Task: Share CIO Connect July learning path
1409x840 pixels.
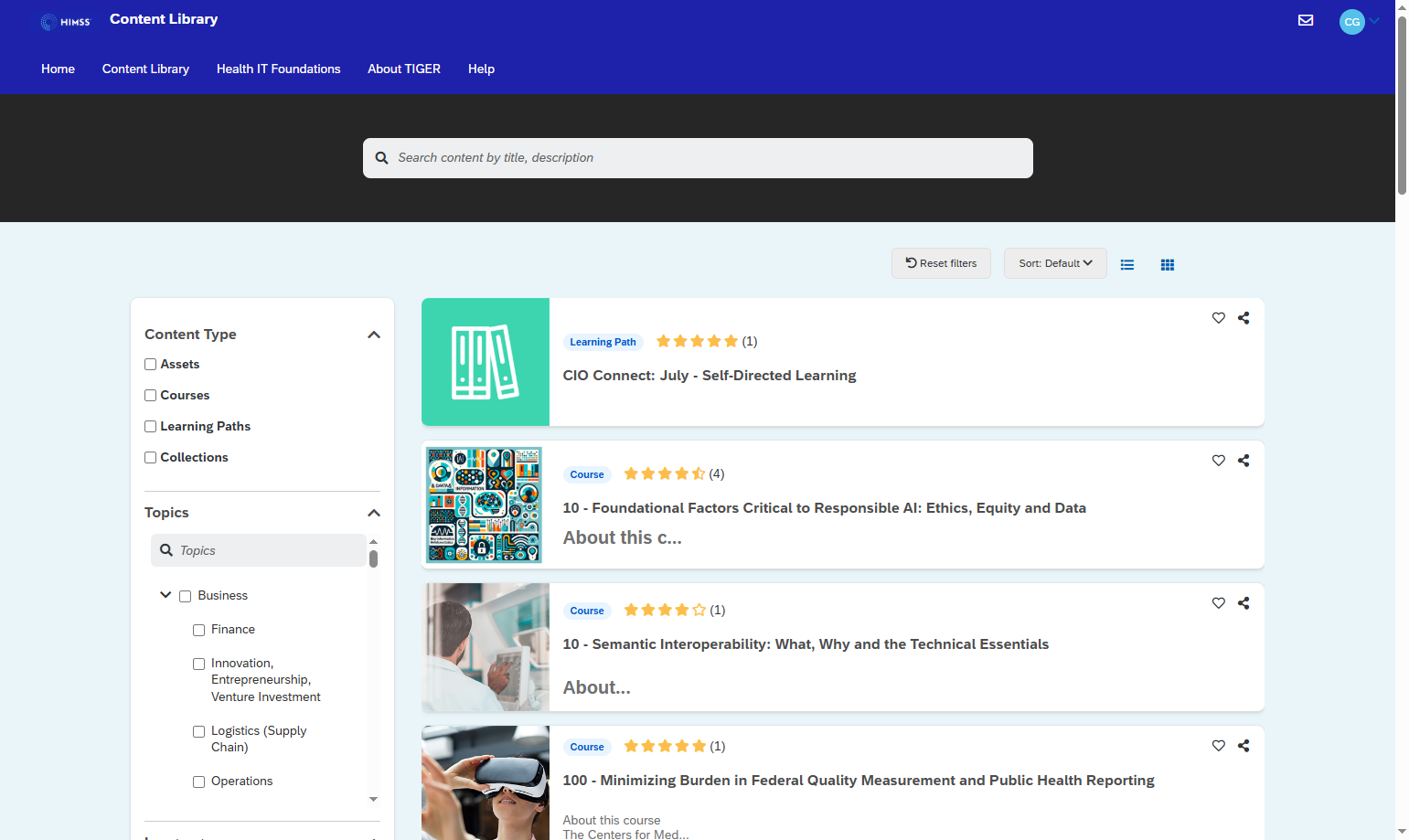Action: coord(1244,318)
